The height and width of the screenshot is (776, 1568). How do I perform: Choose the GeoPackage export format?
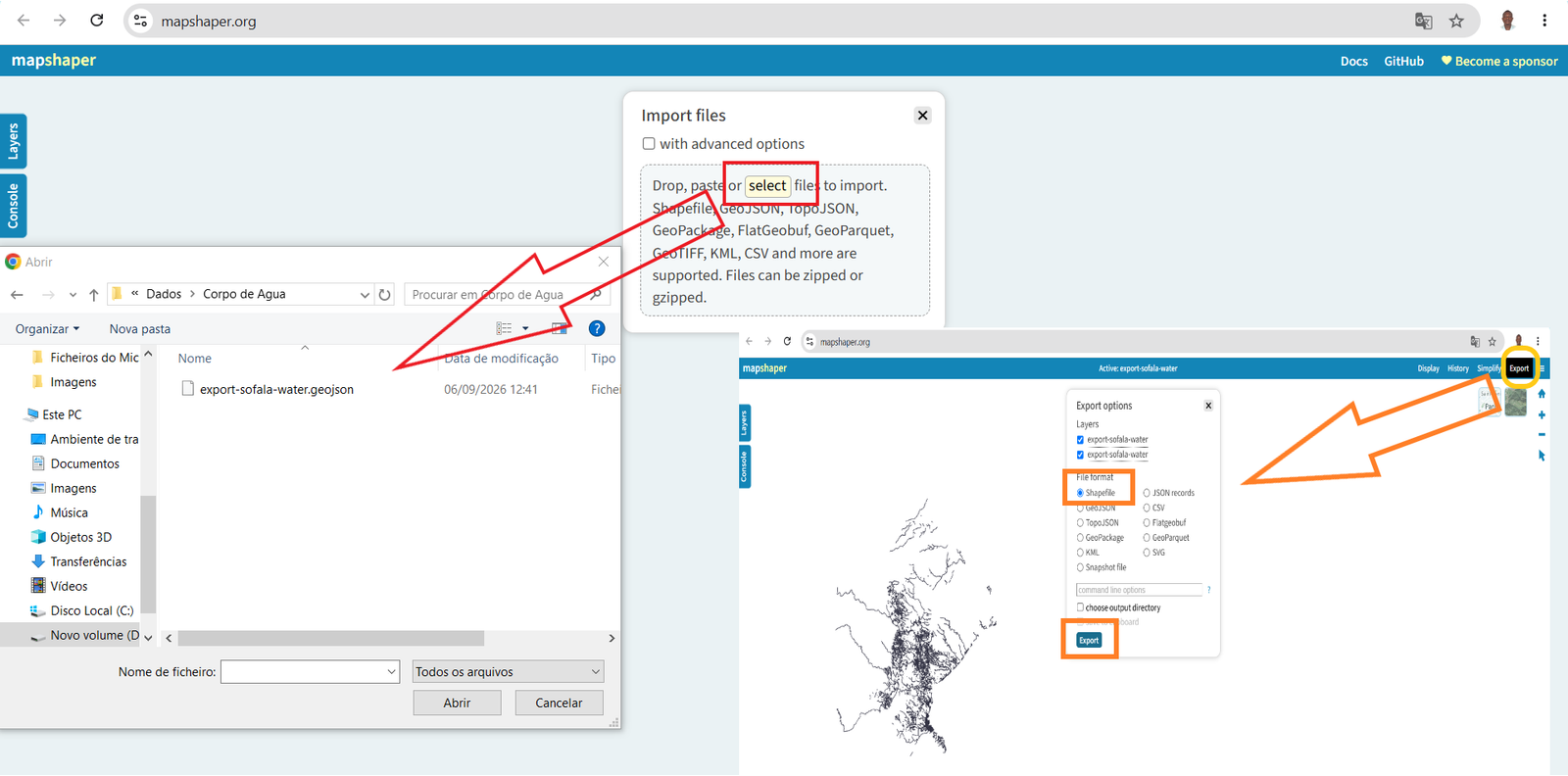coord(1080,538)
